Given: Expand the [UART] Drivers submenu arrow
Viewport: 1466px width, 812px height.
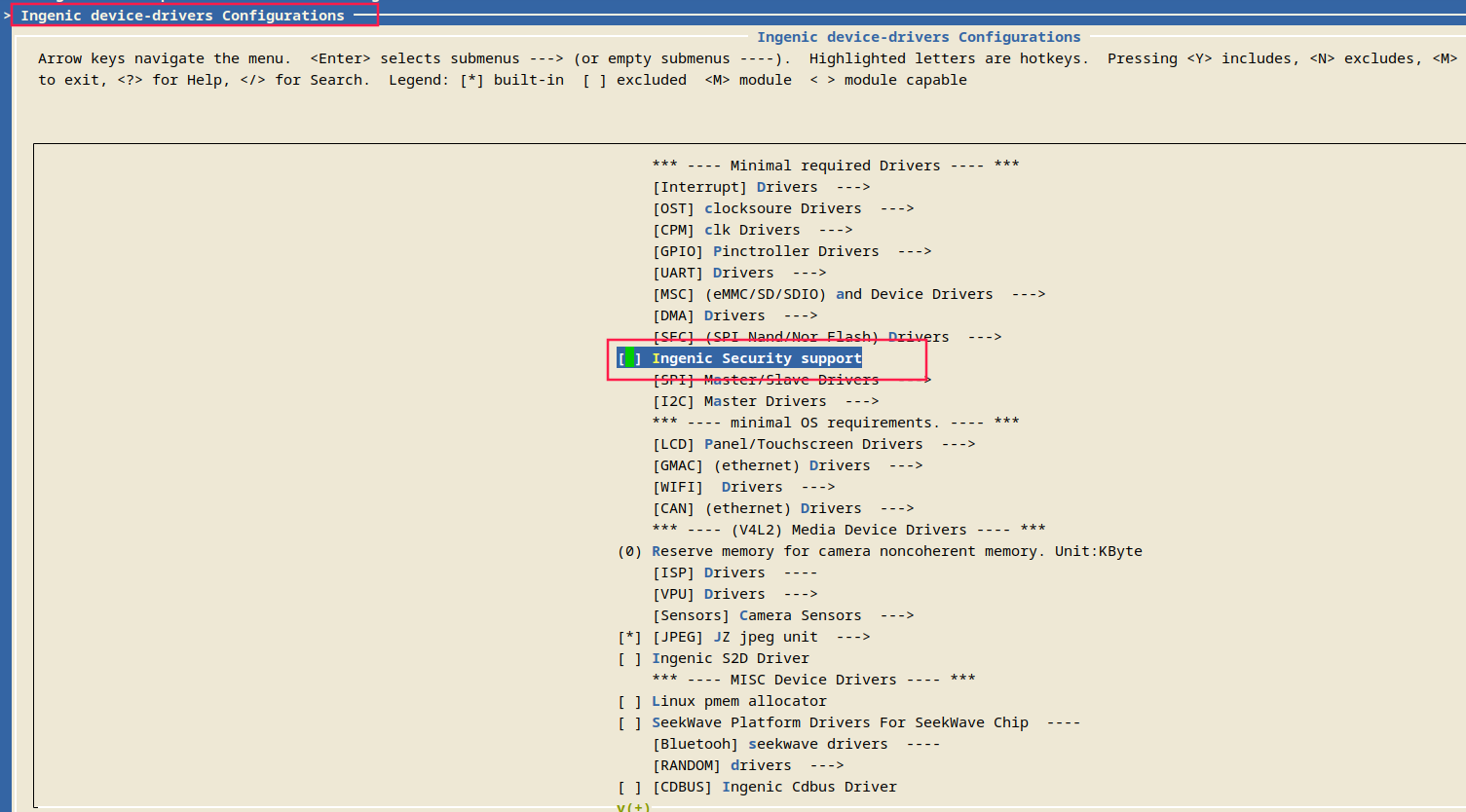Looking at the screenshot, I should click(x=809, y=273).
